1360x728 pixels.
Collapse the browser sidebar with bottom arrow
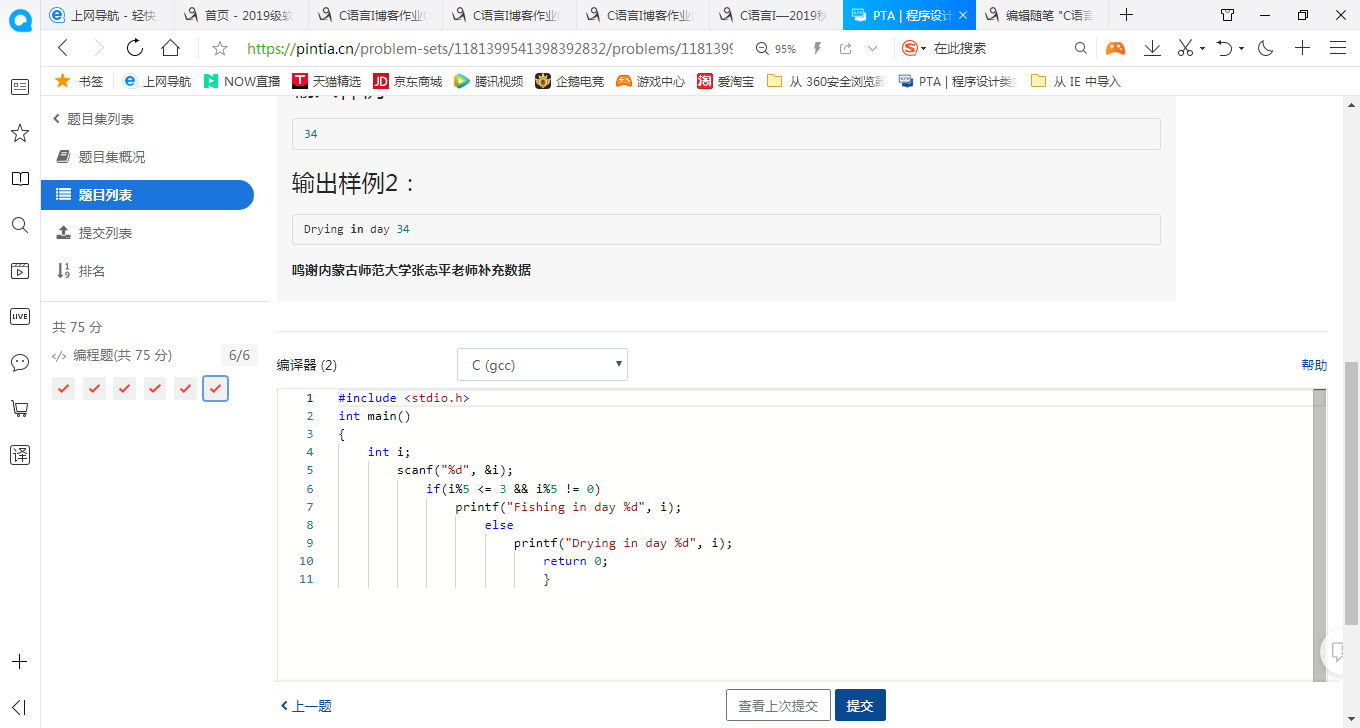[x=19, y=707]
